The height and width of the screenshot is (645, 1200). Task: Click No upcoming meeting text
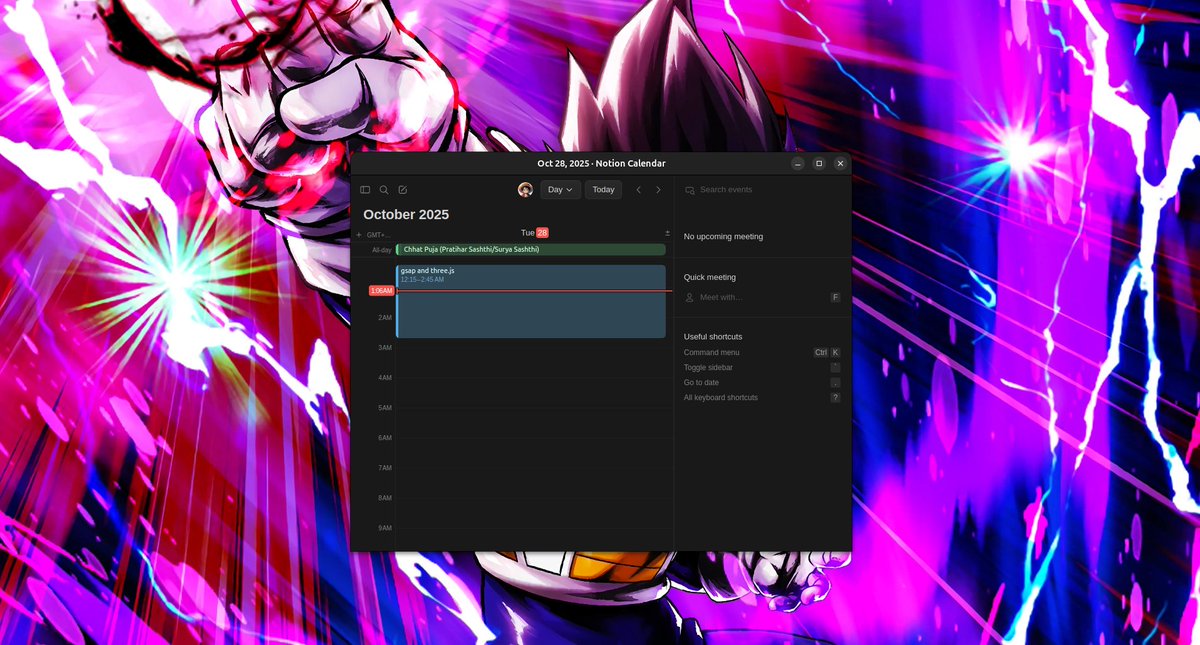click(723, 237)
